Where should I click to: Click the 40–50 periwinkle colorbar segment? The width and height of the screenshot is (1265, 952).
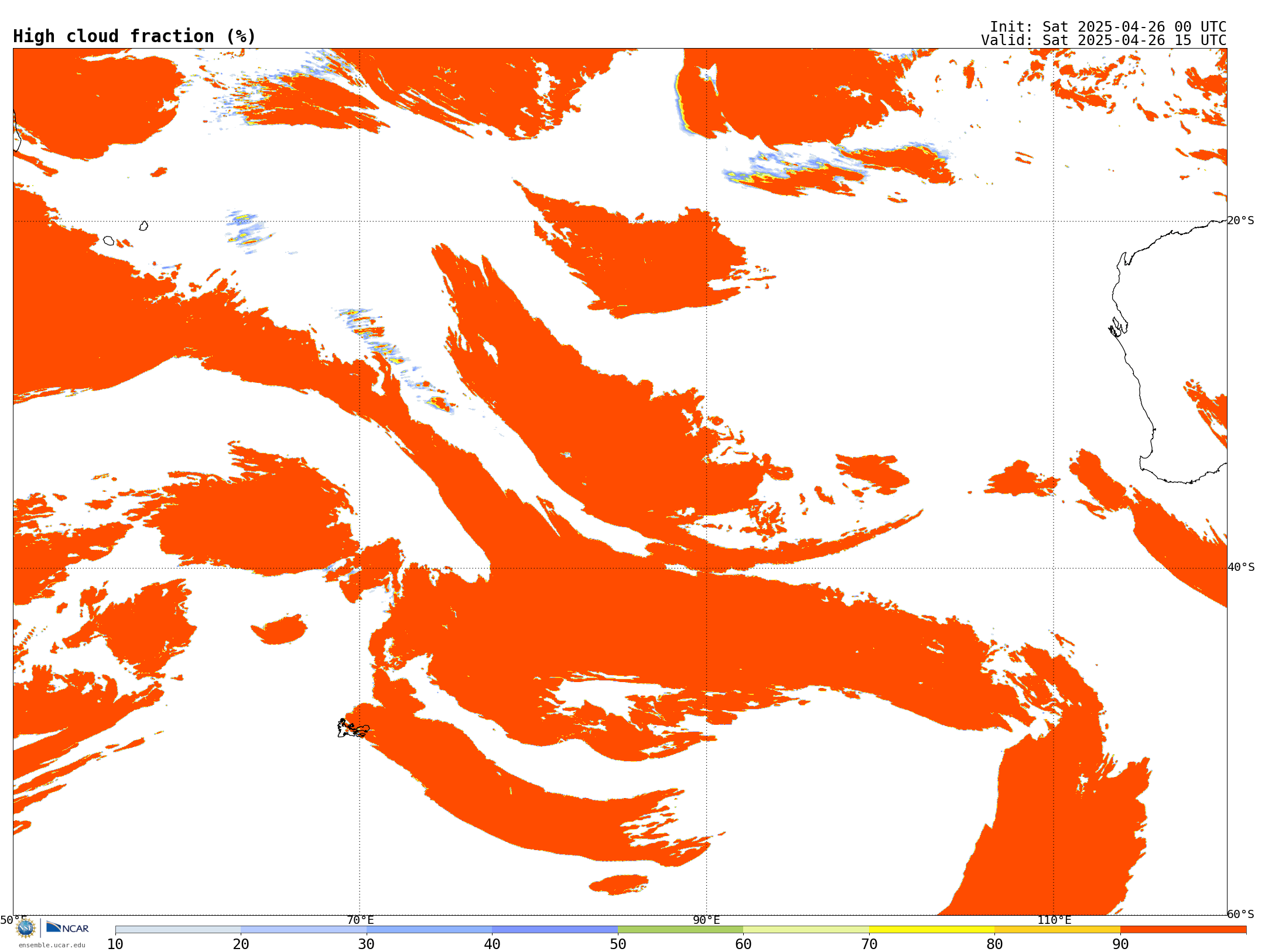point(555,929)
